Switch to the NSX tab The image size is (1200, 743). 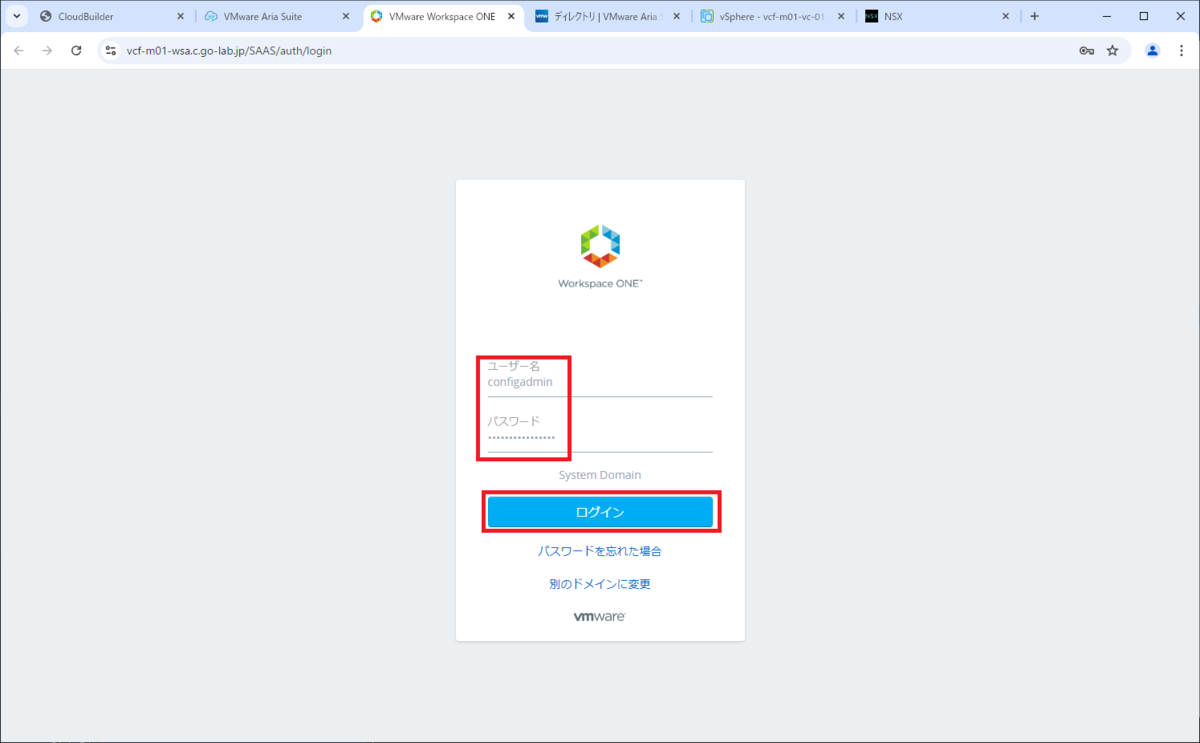click(936, 16)
